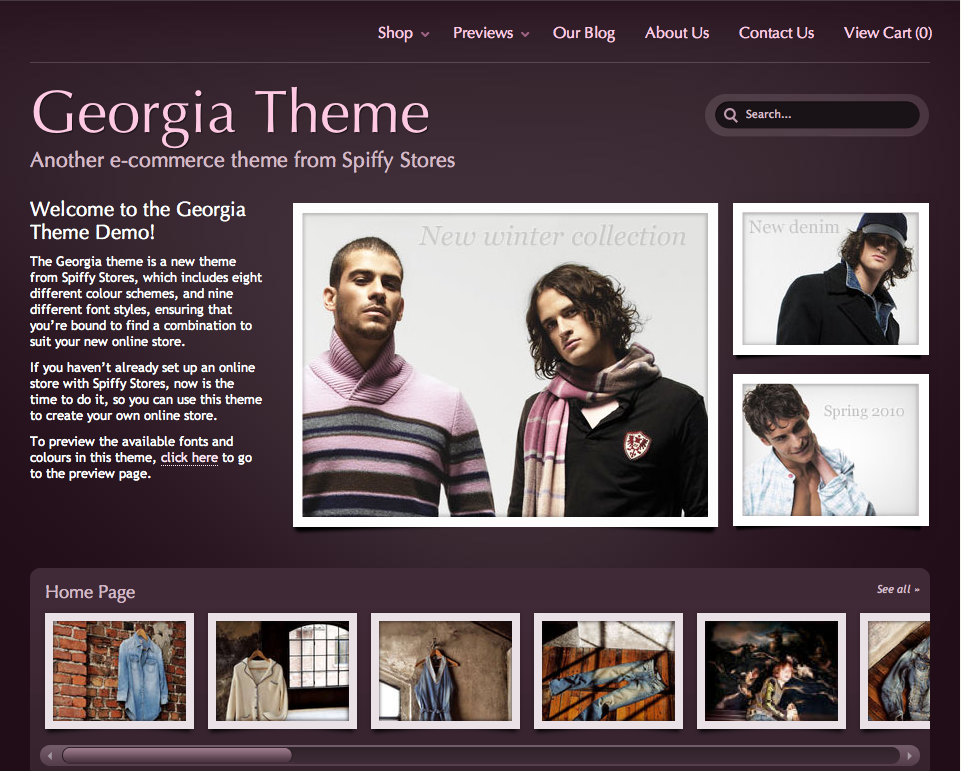Viewport: 961px width, 771px height.
Task: Click the product carousel scrollbar handle
Action: pyautogui.click(x=177, y=755)
